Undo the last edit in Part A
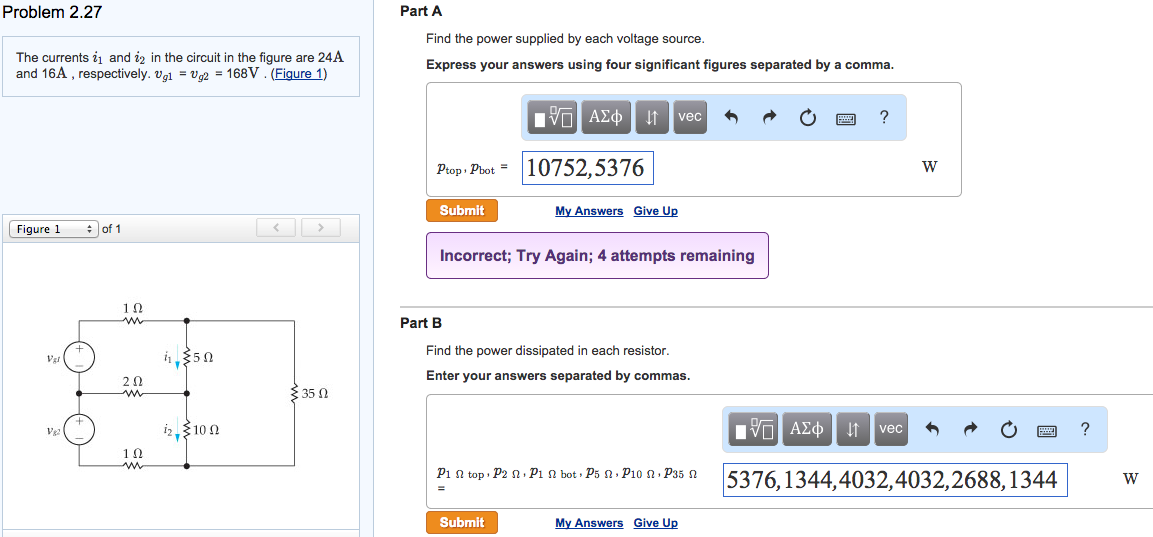The width and height of the screenshot is (1153, 537). [731, 118]
